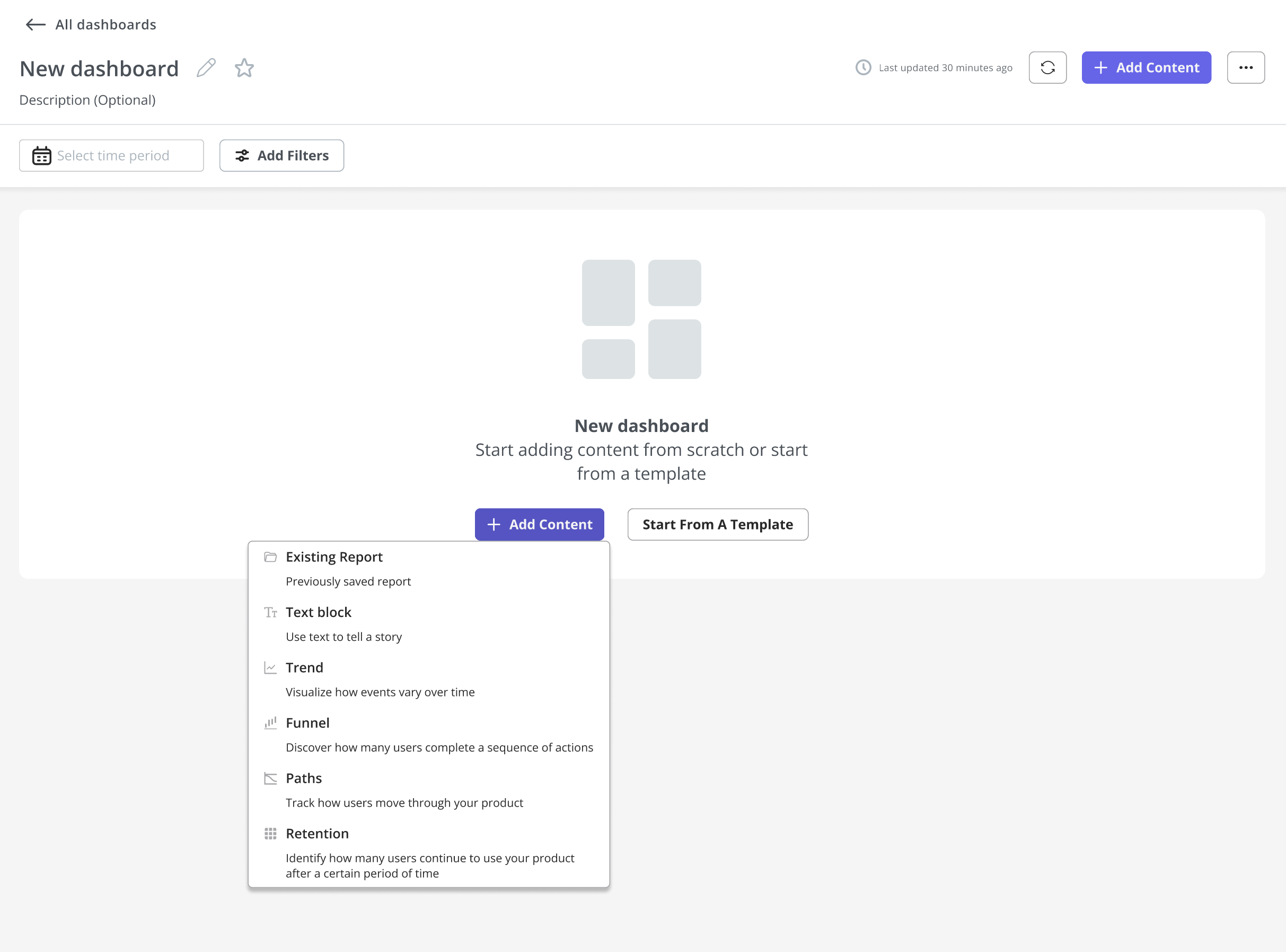The image size is (1286, 952).
Task: Click the Description (Optional) field
Action: click(87, 100)
